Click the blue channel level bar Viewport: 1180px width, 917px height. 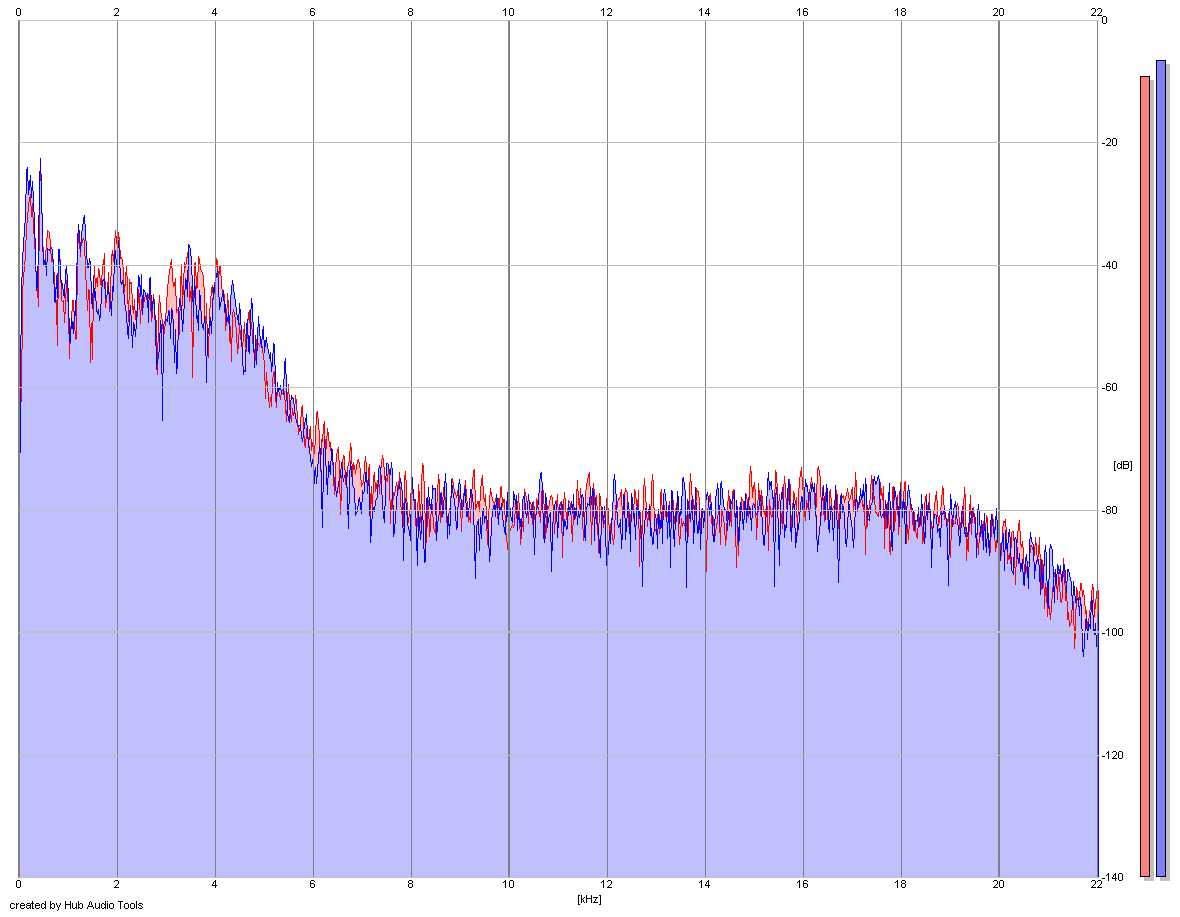click(x=1160, y=469)
